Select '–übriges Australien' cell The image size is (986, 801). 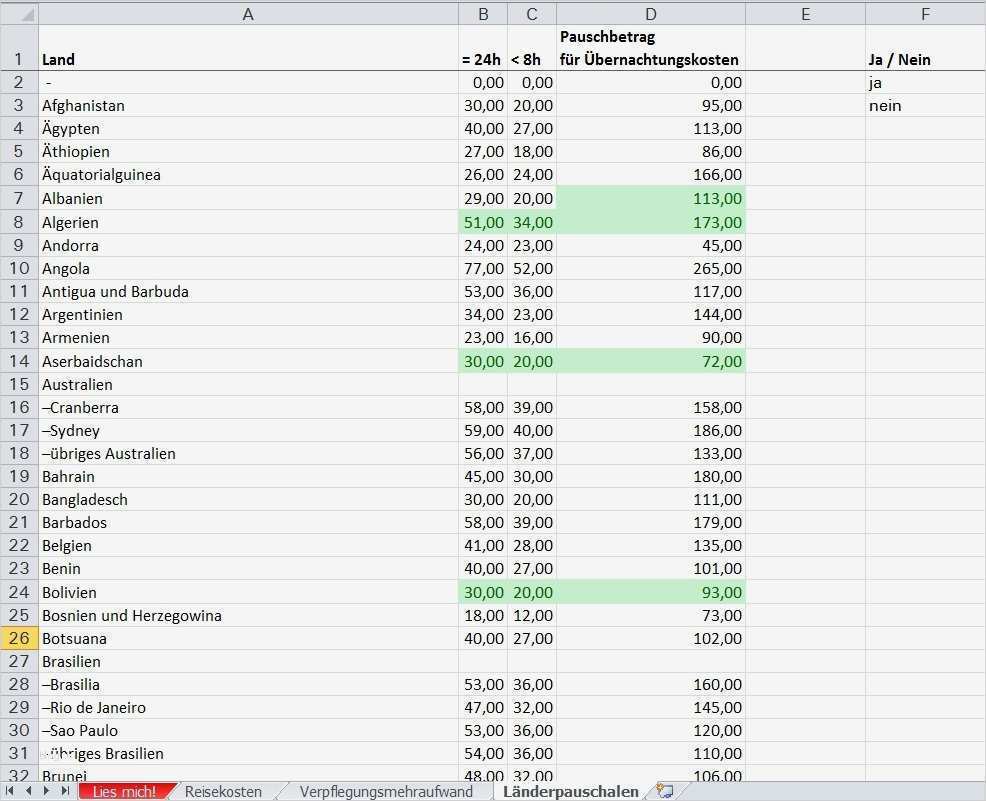point(248,453)
